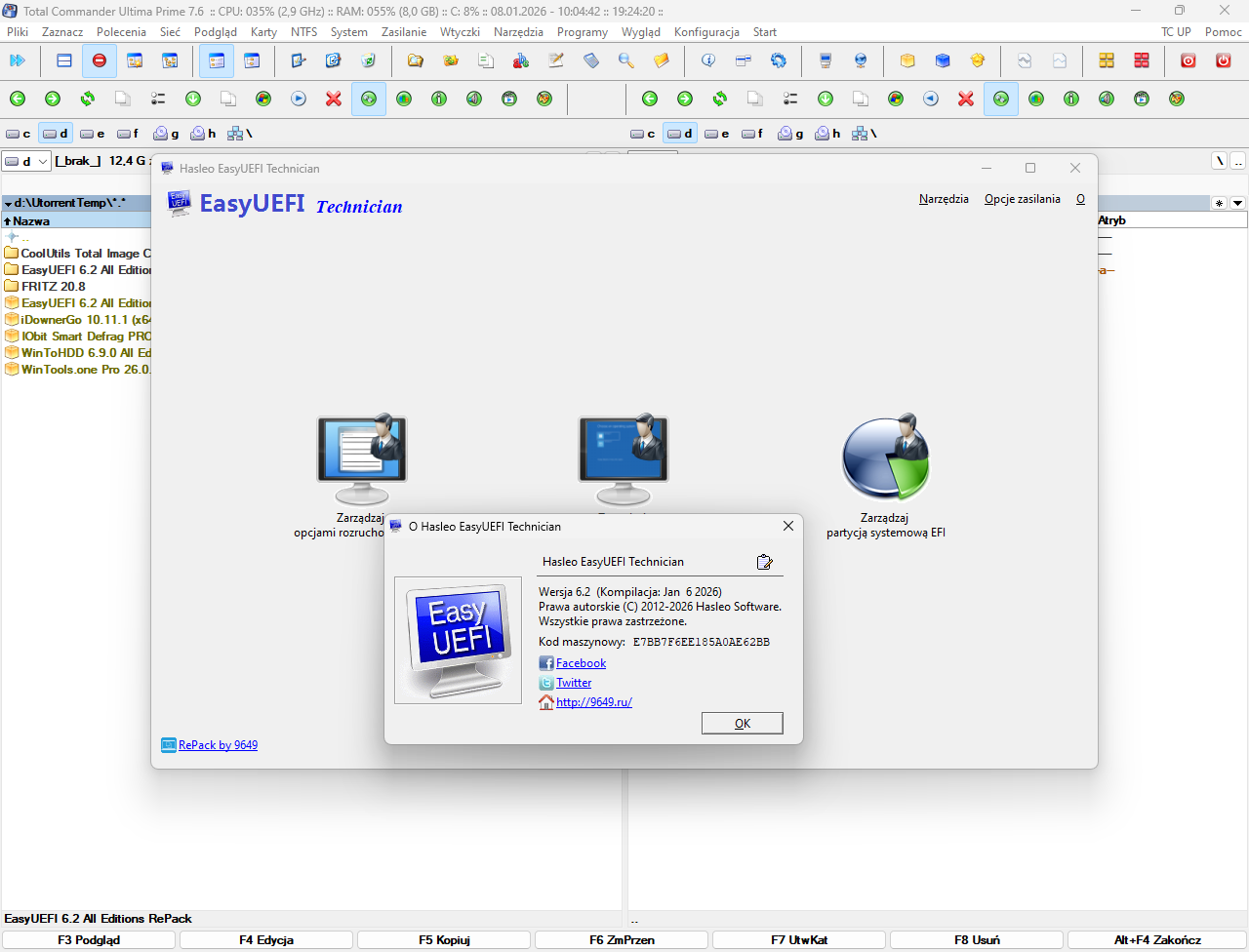1249x952 pixels.
Task: Click the blue cube toolbar icon
Action: (943, 60)
